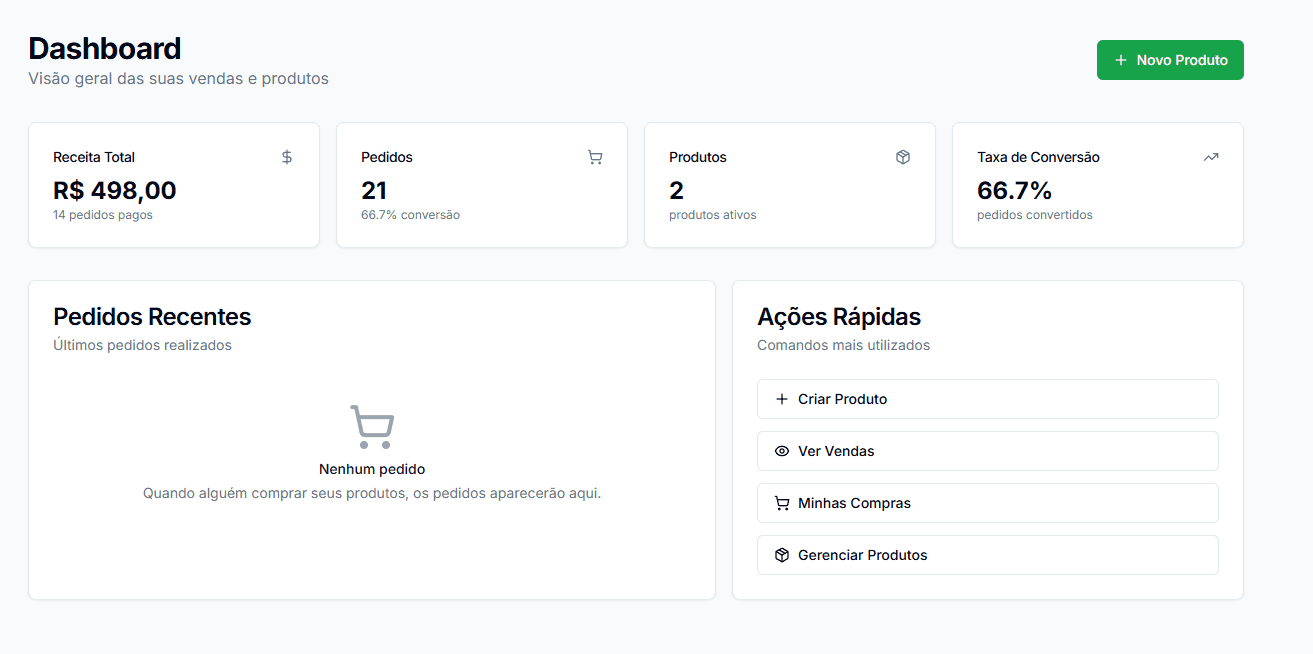Click the package icon next to Gerenciar Produtos
The image size is (1313, 654).
pos(781,555)
